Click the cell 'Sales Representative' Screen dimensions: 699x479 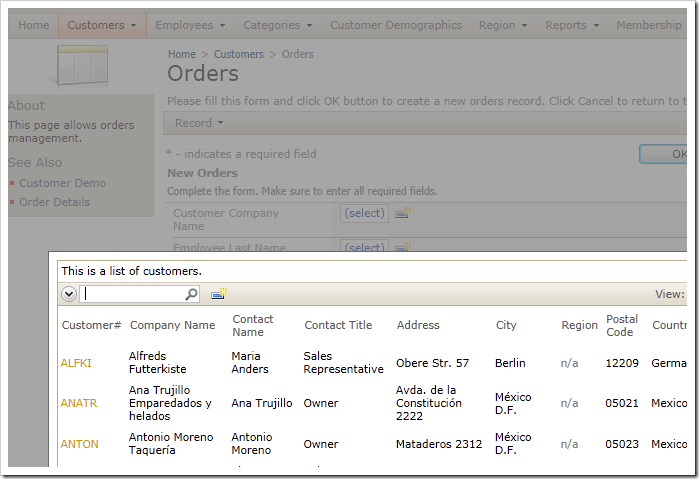343,363
